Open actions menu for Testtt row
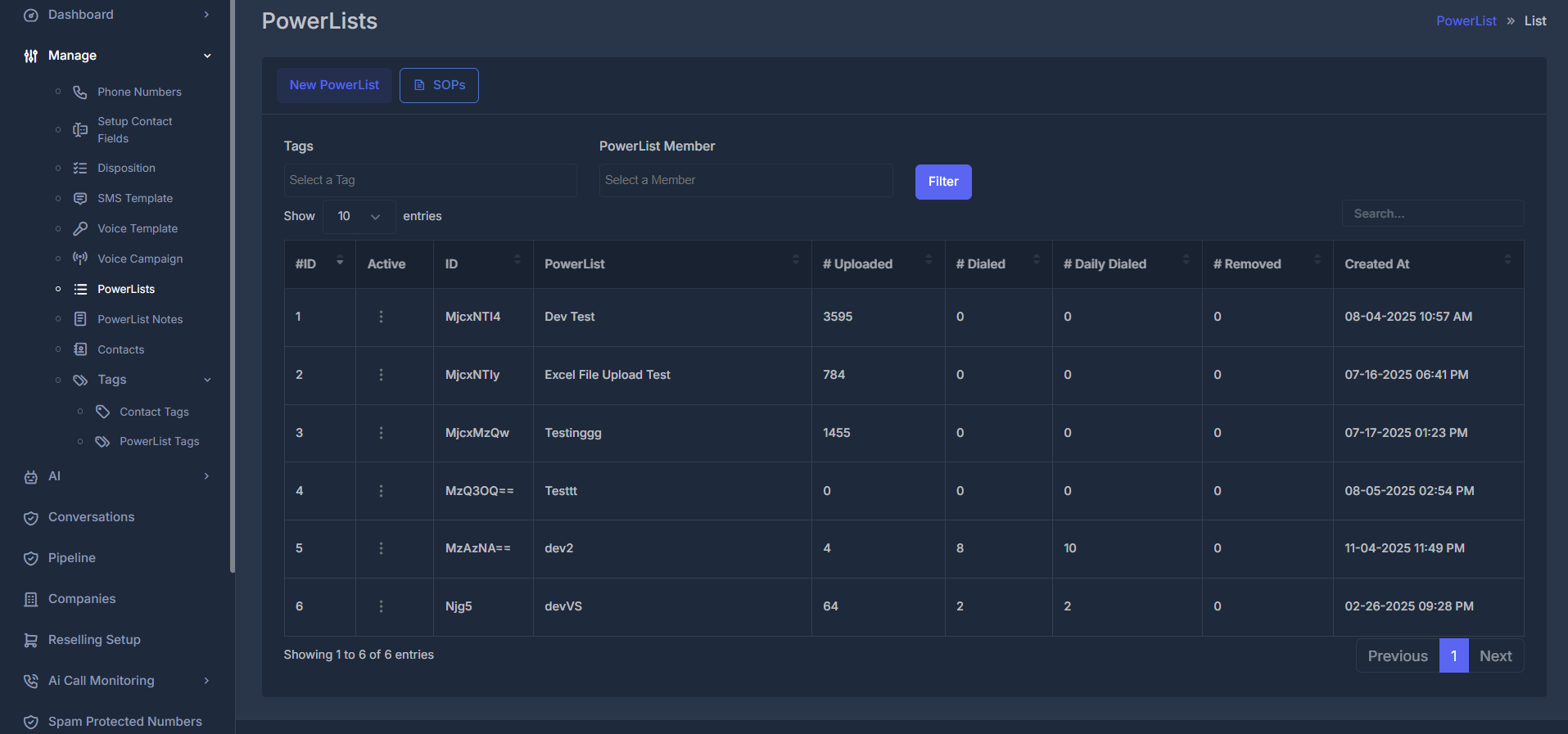This screenshot has width=1568, height=734. coord(381,491)
